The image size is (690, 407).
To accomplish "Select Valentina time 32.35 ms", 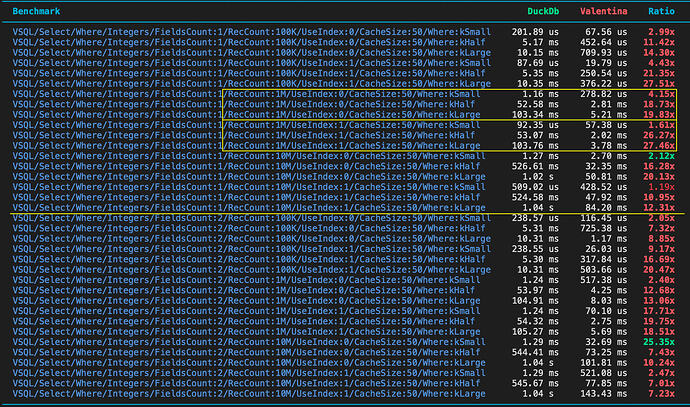I will pyautogui.click(x=606, y=166).
